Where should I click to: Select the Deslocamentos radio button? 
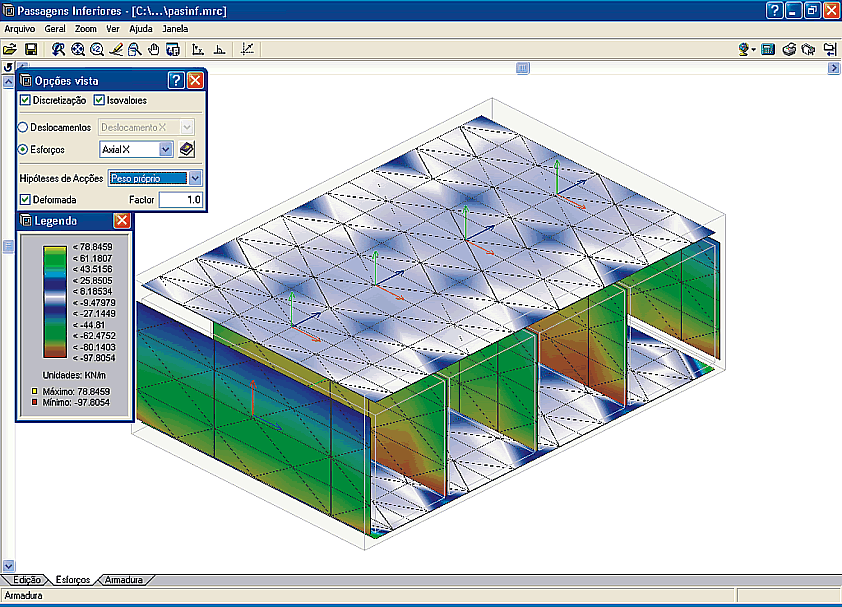click(23, 127)
